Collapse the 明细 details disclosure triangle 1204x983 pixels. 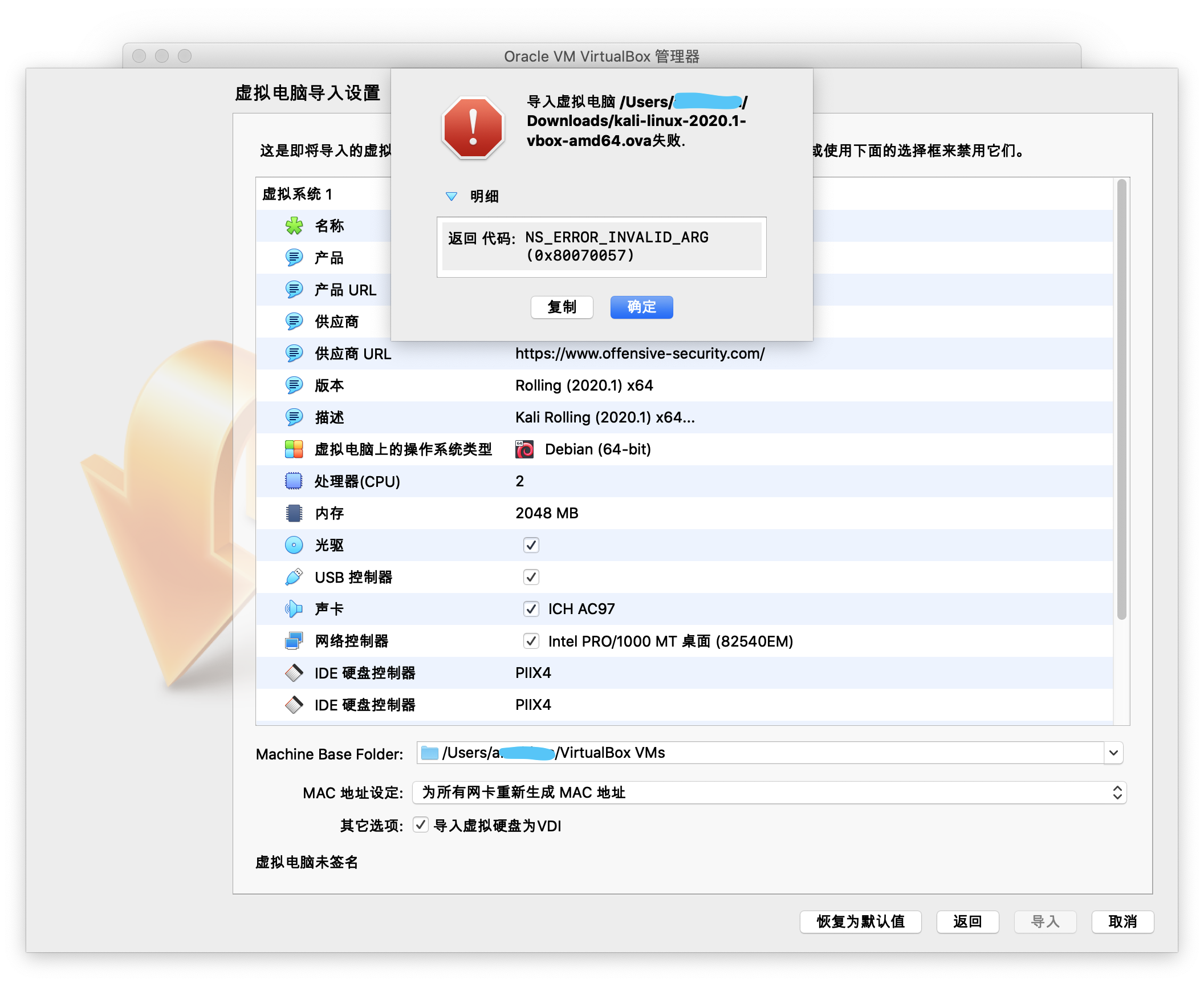451,196
